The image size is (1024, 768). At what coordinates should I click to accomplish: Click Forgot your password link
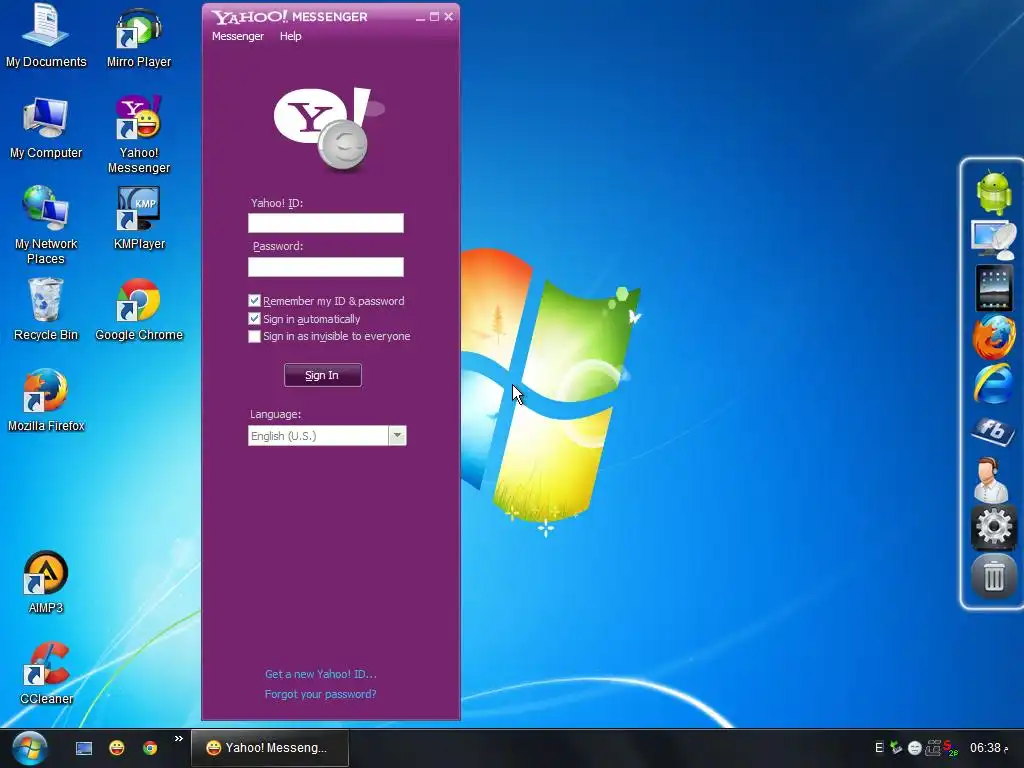[321, 694]
